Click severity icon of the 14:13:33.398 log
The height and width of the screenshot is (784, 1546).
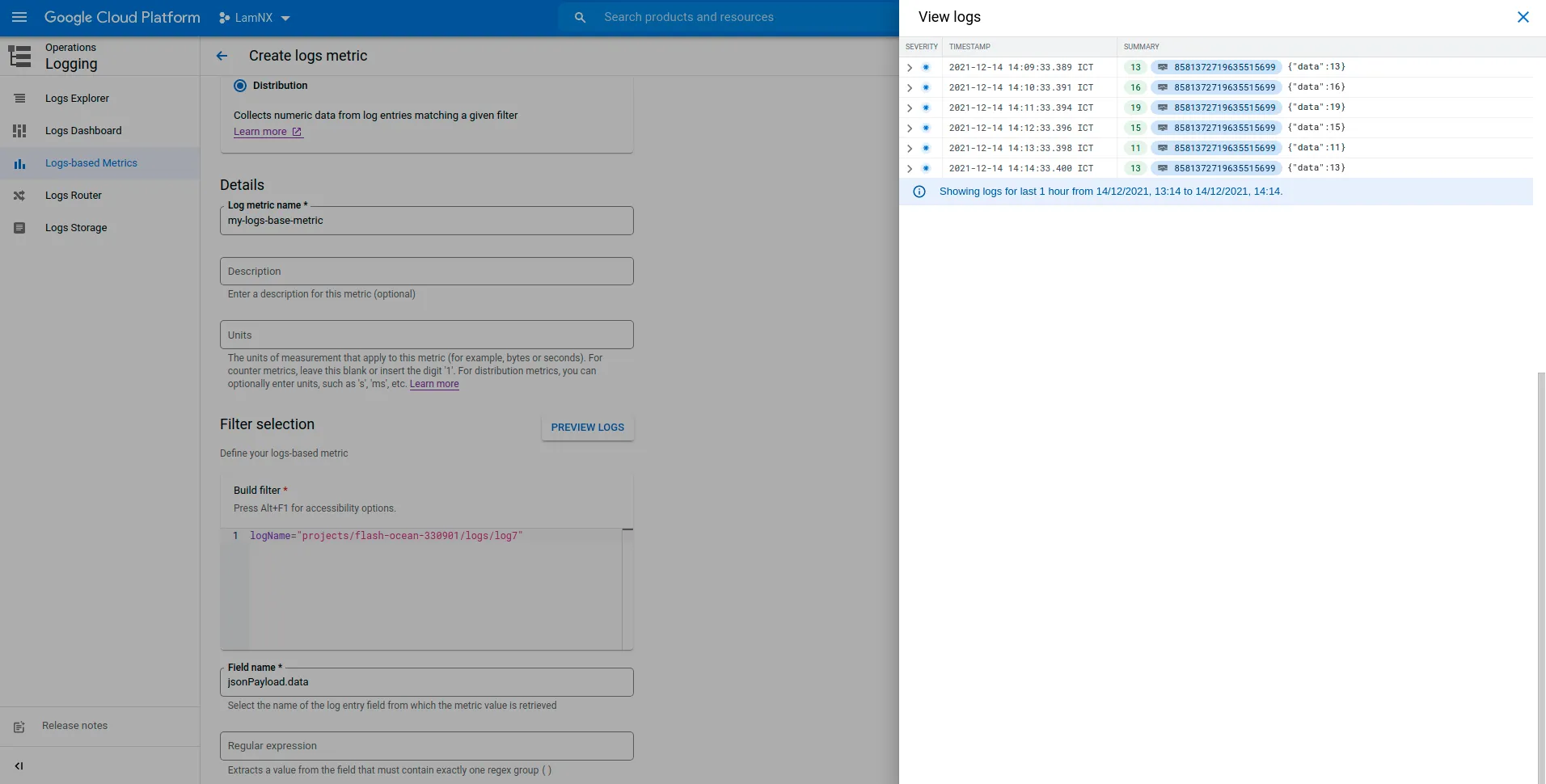(926, 148)
